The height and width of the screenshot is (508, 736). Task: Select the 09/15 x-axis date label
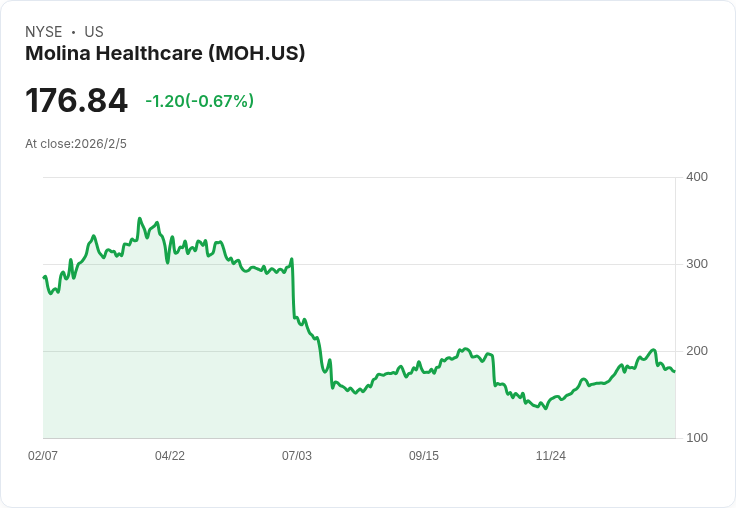pyautogui.click(x=424, y=456)
